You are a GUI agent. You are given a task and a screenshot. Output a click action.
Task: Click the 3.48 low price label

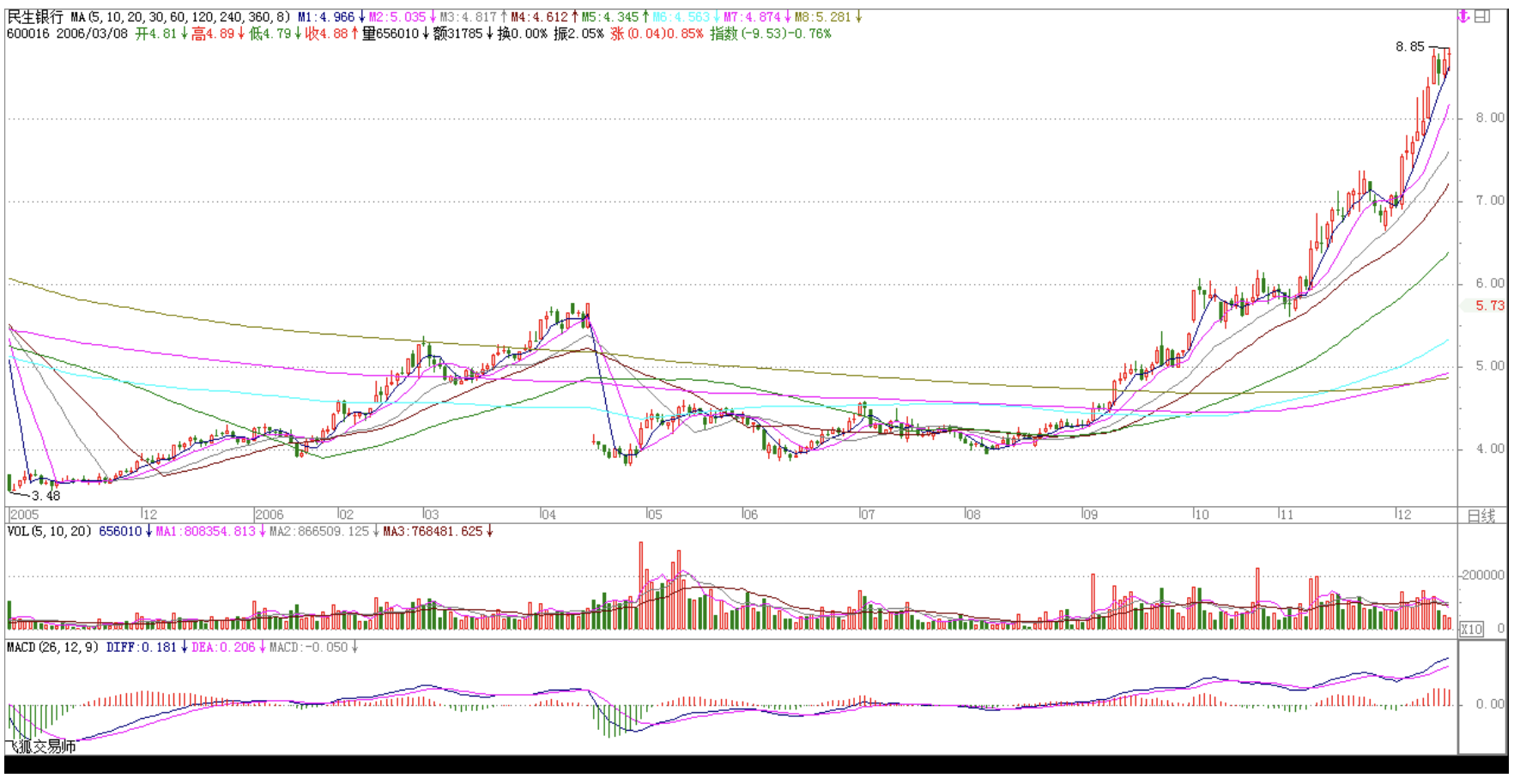45,496
